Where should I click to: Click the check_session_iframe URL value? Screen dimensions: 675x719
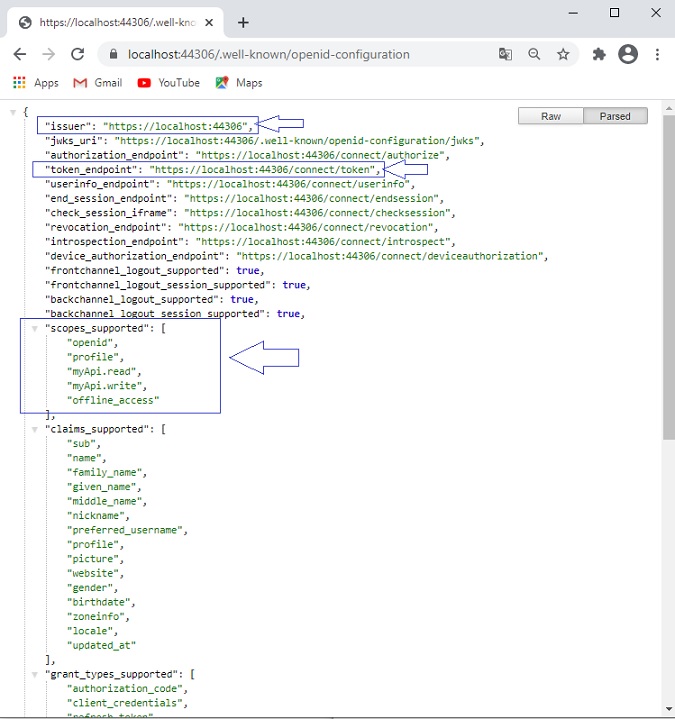(317, 213)
